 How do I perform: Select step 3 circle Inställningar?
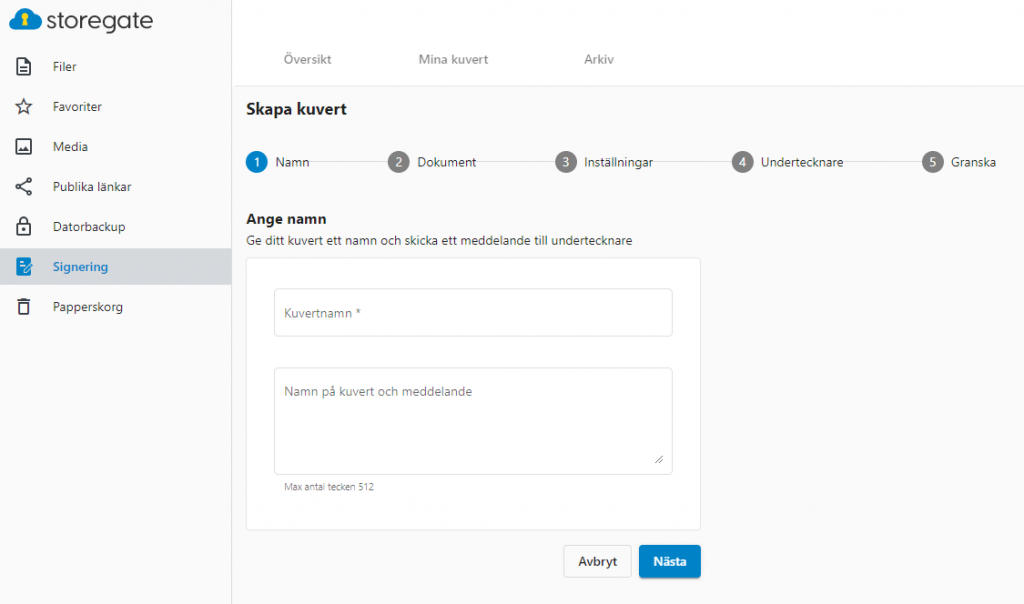pyautogui.click(x=566, y=162)
